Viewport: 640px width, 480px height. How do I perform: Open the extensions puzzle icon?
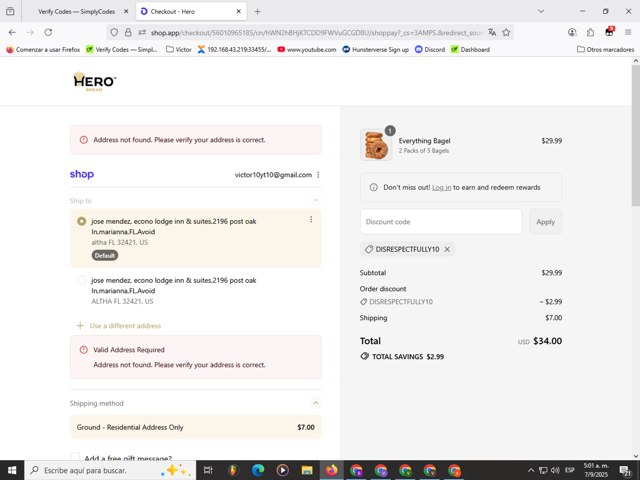pos(591,32)
